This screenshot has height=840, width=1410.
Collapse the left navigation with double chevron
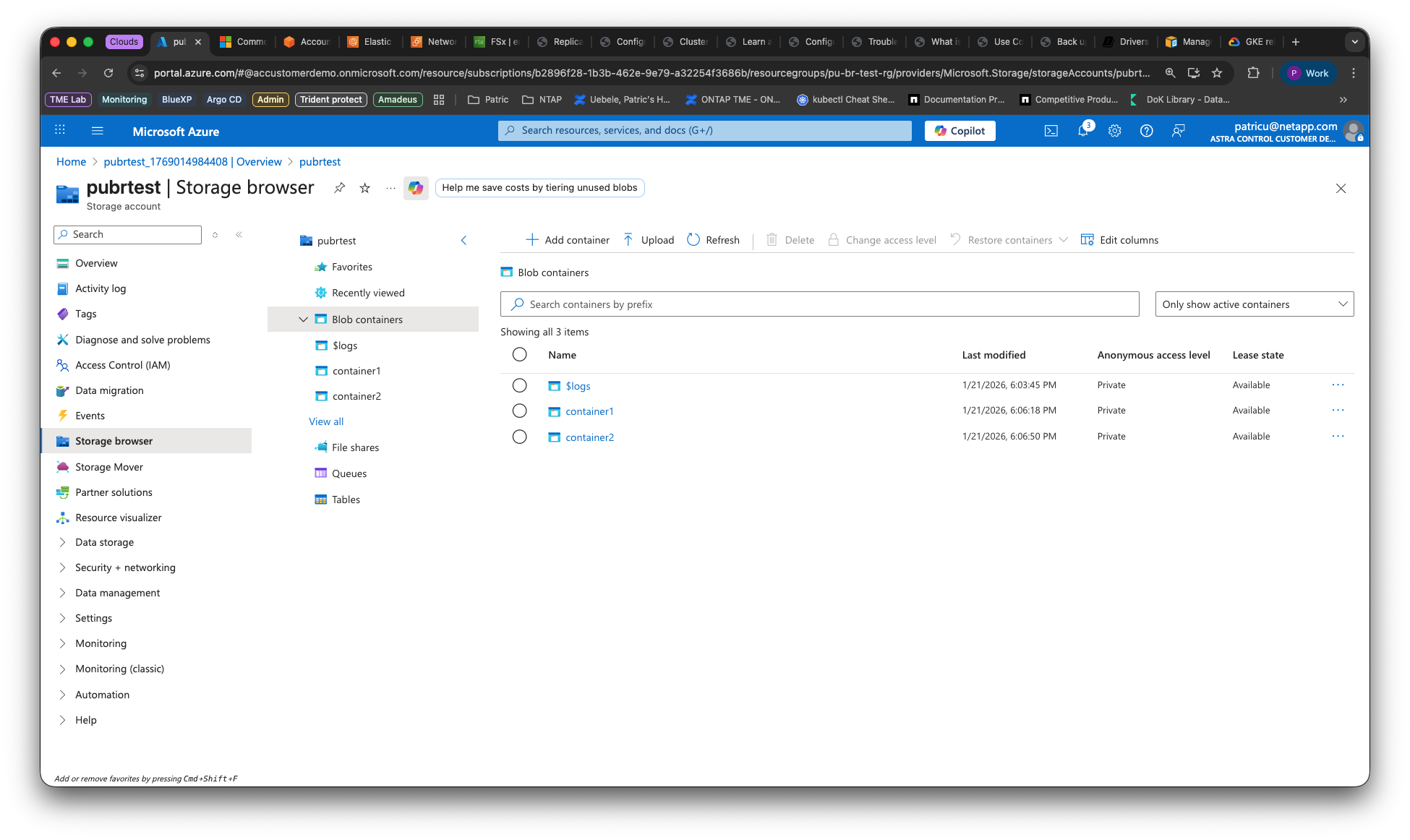239,234
